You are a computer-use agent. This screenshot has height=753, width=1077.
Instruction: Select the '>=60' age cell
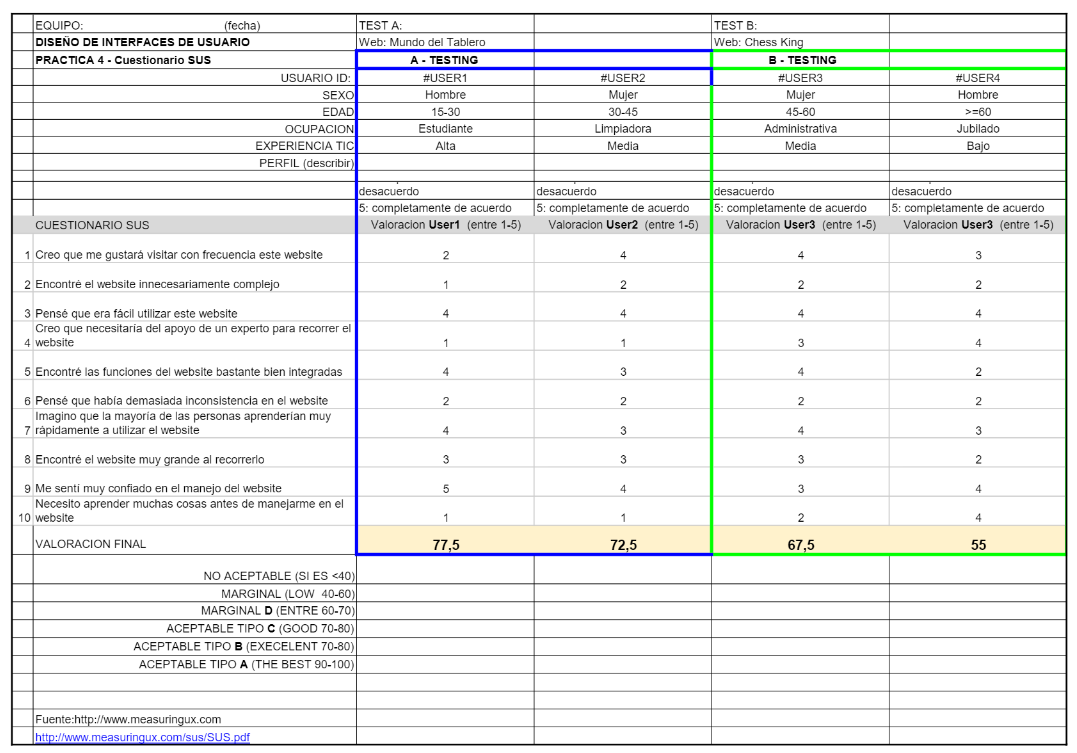[x=978, y=111]
